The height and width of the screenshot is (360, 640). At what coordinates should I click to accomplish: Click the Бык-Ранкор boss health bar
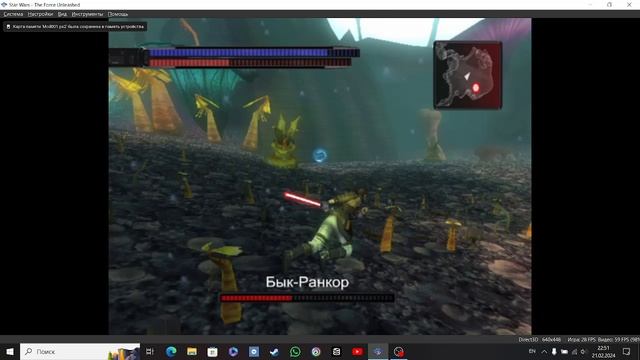pyautogui.click(x=307, y=298)
